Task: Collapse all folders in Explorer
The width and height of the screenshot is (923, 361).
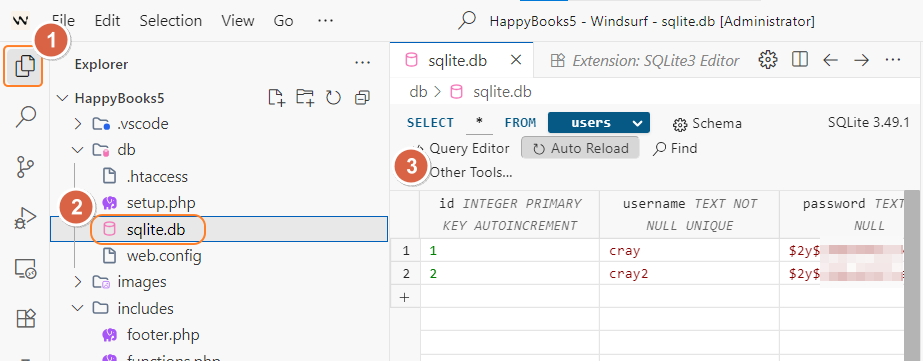Action: (x=362, y=98)
